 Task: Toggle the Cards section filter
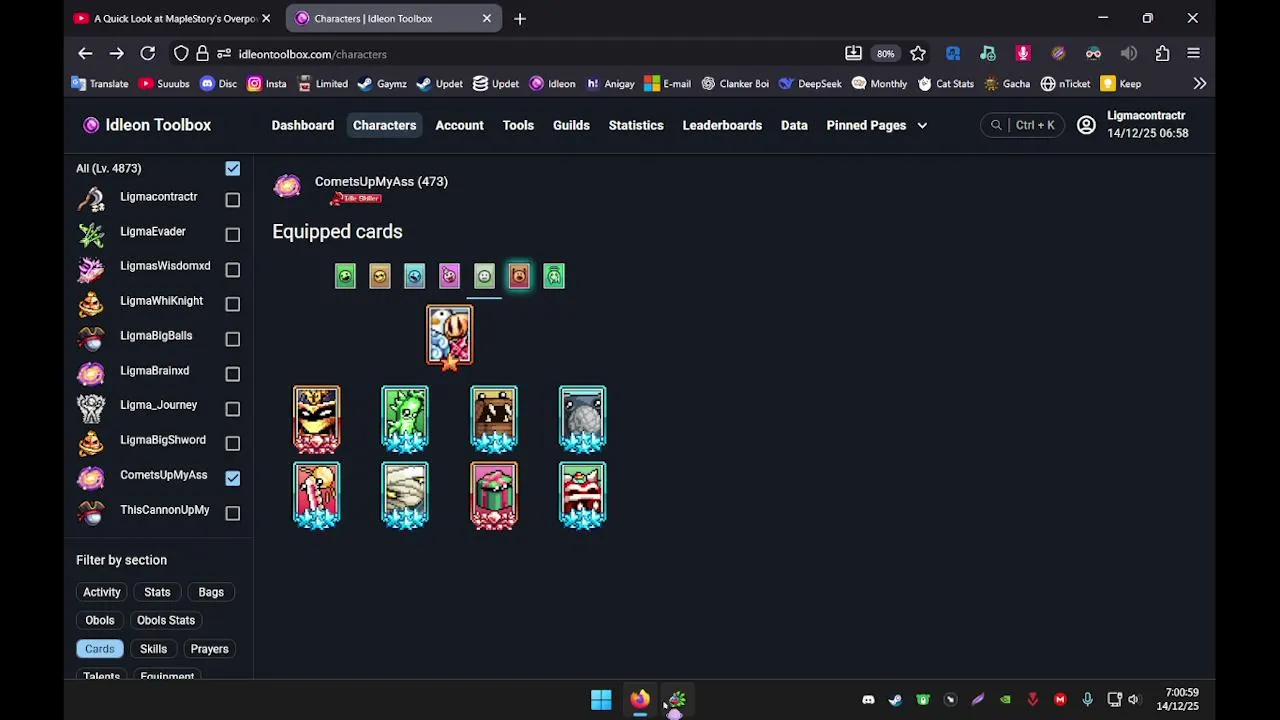coord(100,649)
